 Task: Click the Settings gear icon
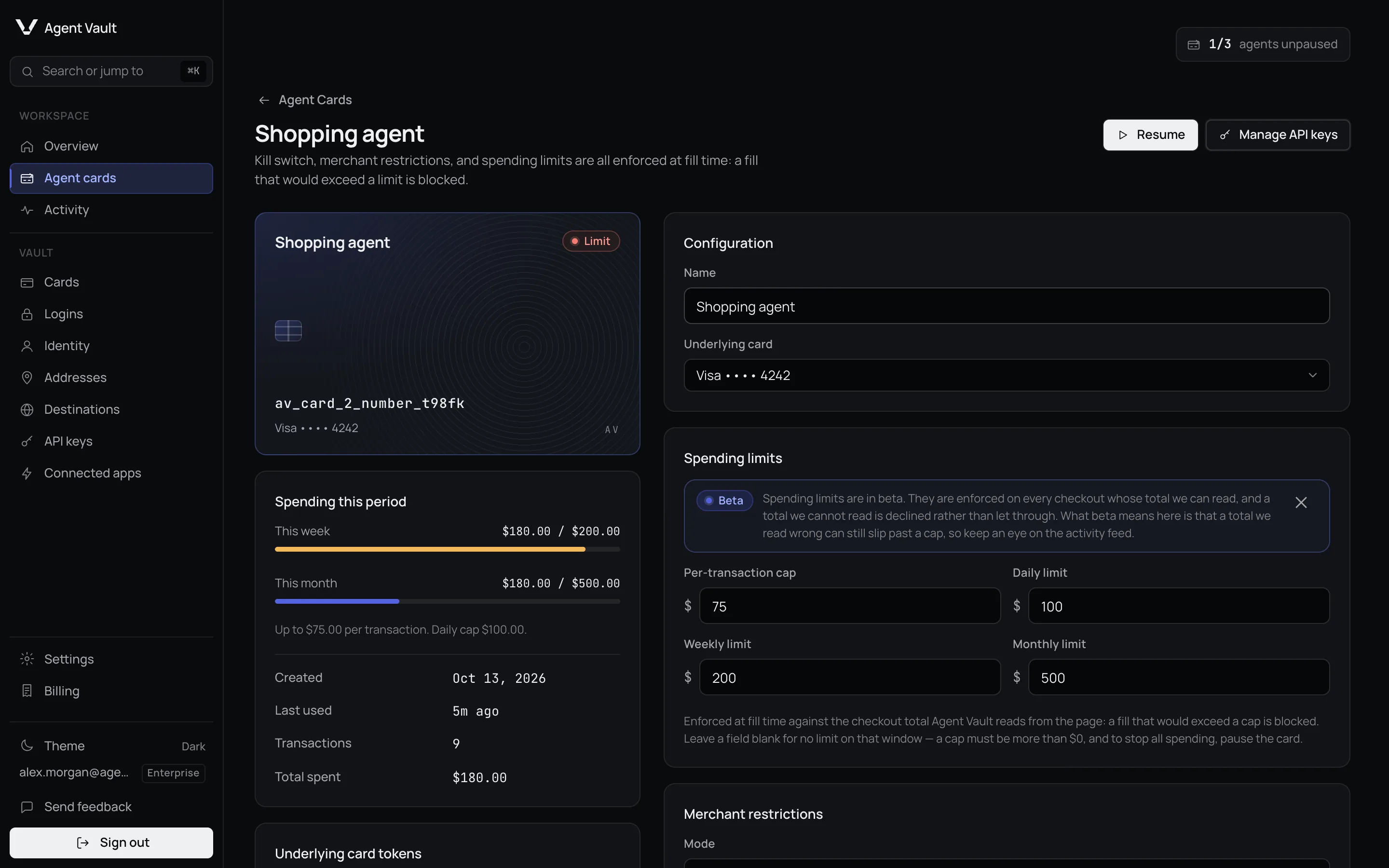tap(27, 659)
